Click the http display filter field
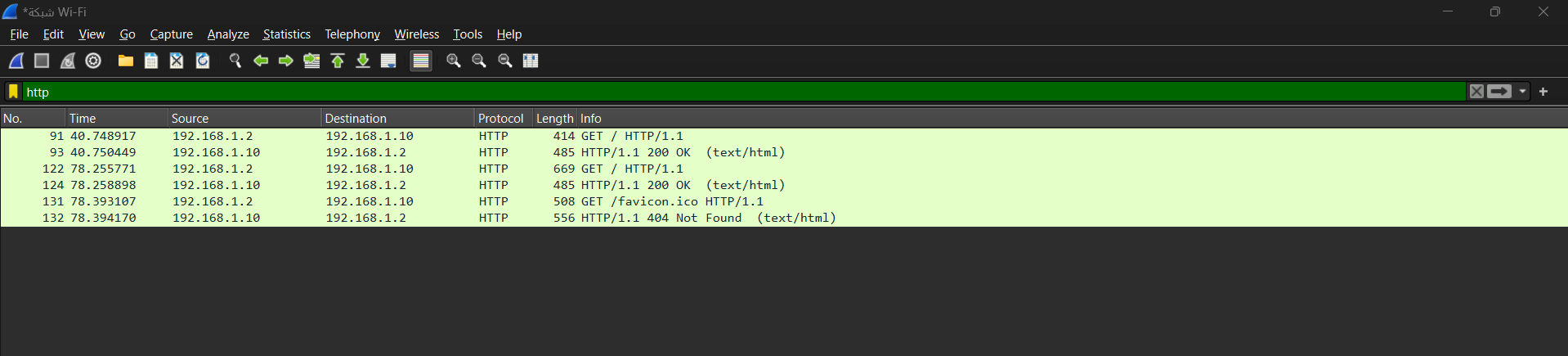Image resolution: width=1568 pixels, height=356 pixels. pos(736,92)
